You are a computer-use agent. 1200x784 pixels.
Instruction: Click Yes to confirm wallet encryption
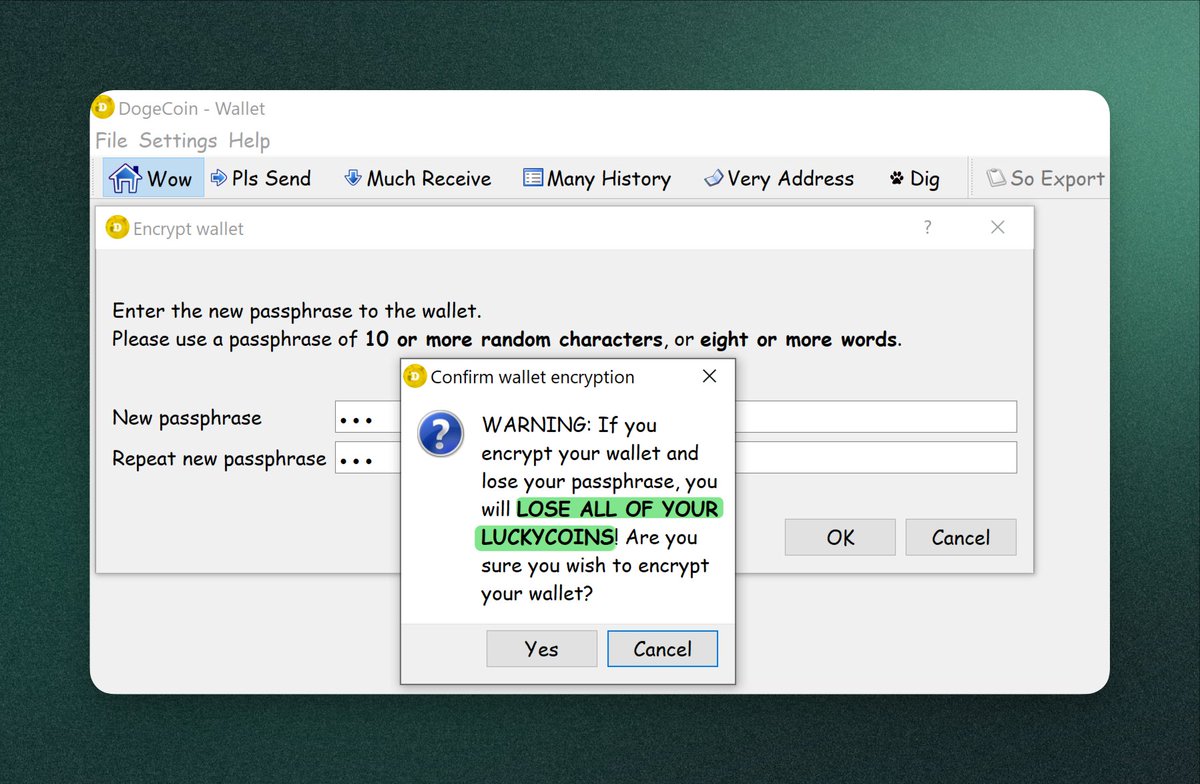[x=541, y=649]
